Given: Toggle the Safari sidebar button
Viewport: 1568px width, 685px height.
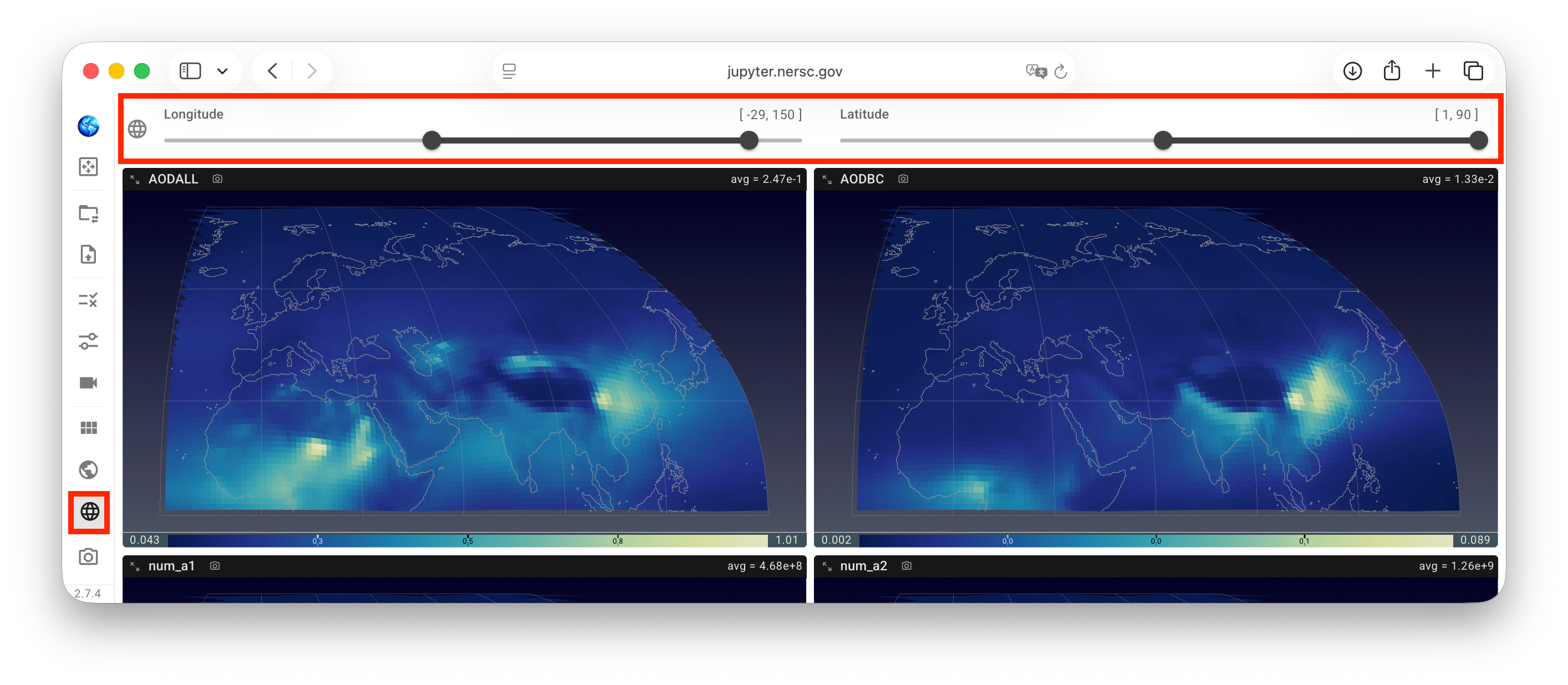Looking at the screenshot, I should pos(190,71).
